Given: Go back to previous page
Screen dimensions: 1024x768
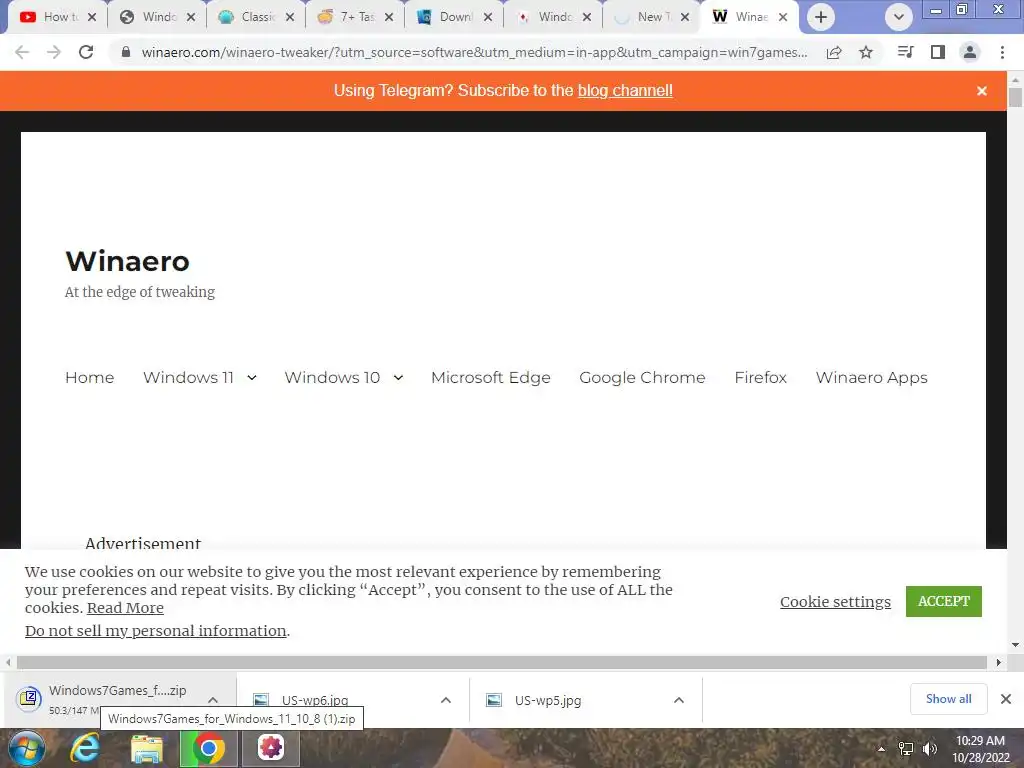Looking at the screenshot, I should click(22, 52).
